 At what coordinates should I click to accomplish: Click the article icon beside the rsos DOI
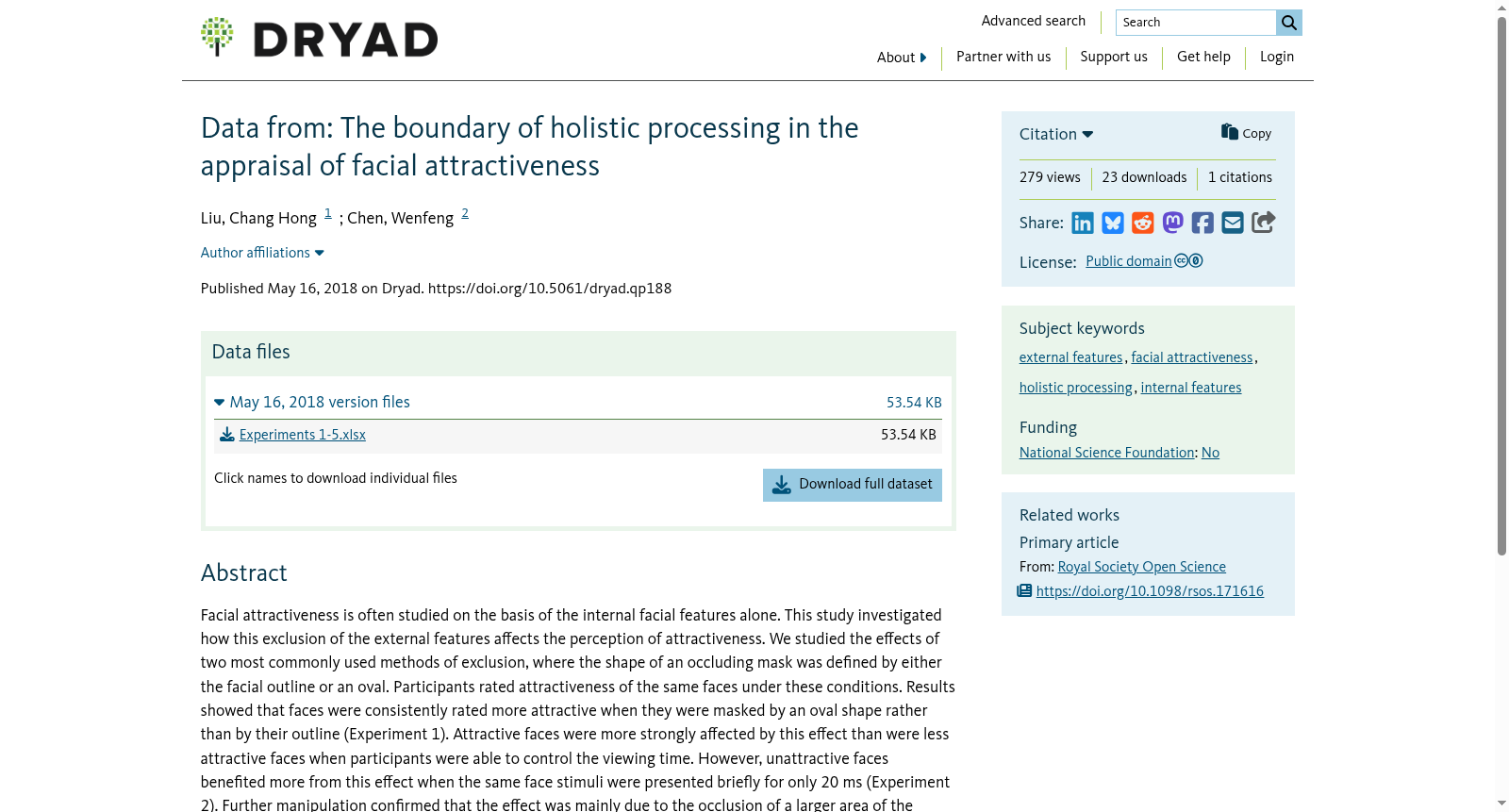point(1025,591)
